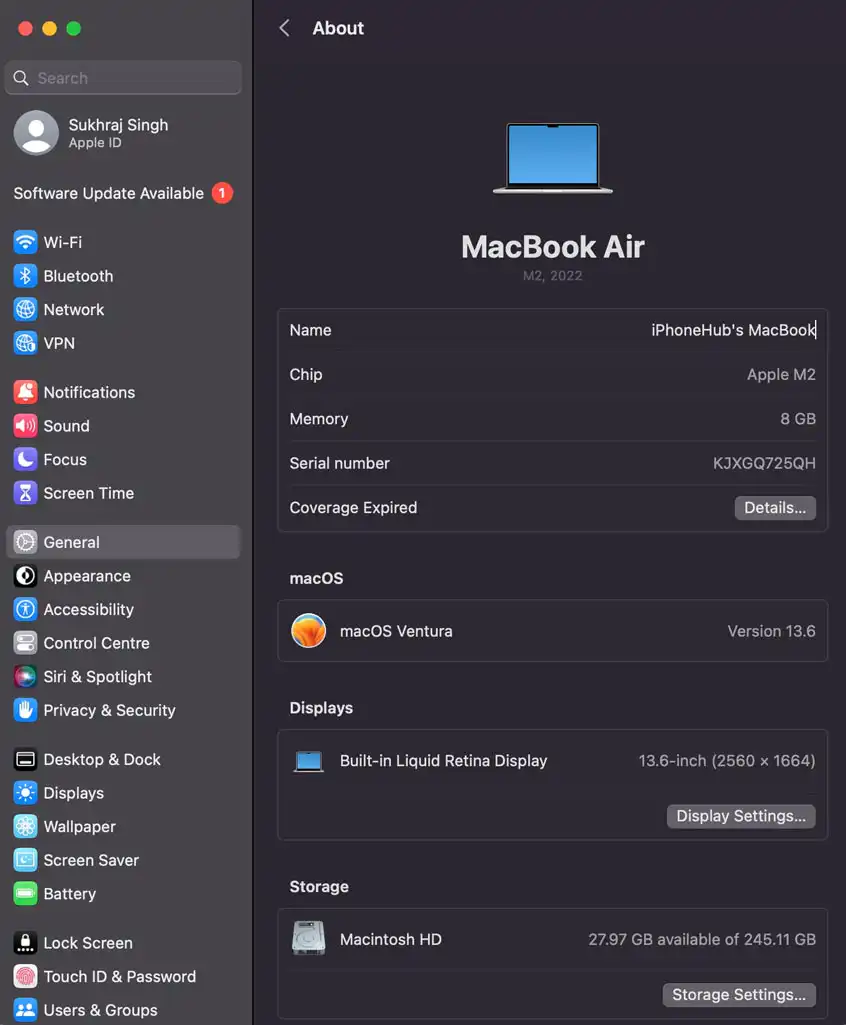Click the Notifications bell icon
The height and width of the screenshot is (1025, 846).
25,392
